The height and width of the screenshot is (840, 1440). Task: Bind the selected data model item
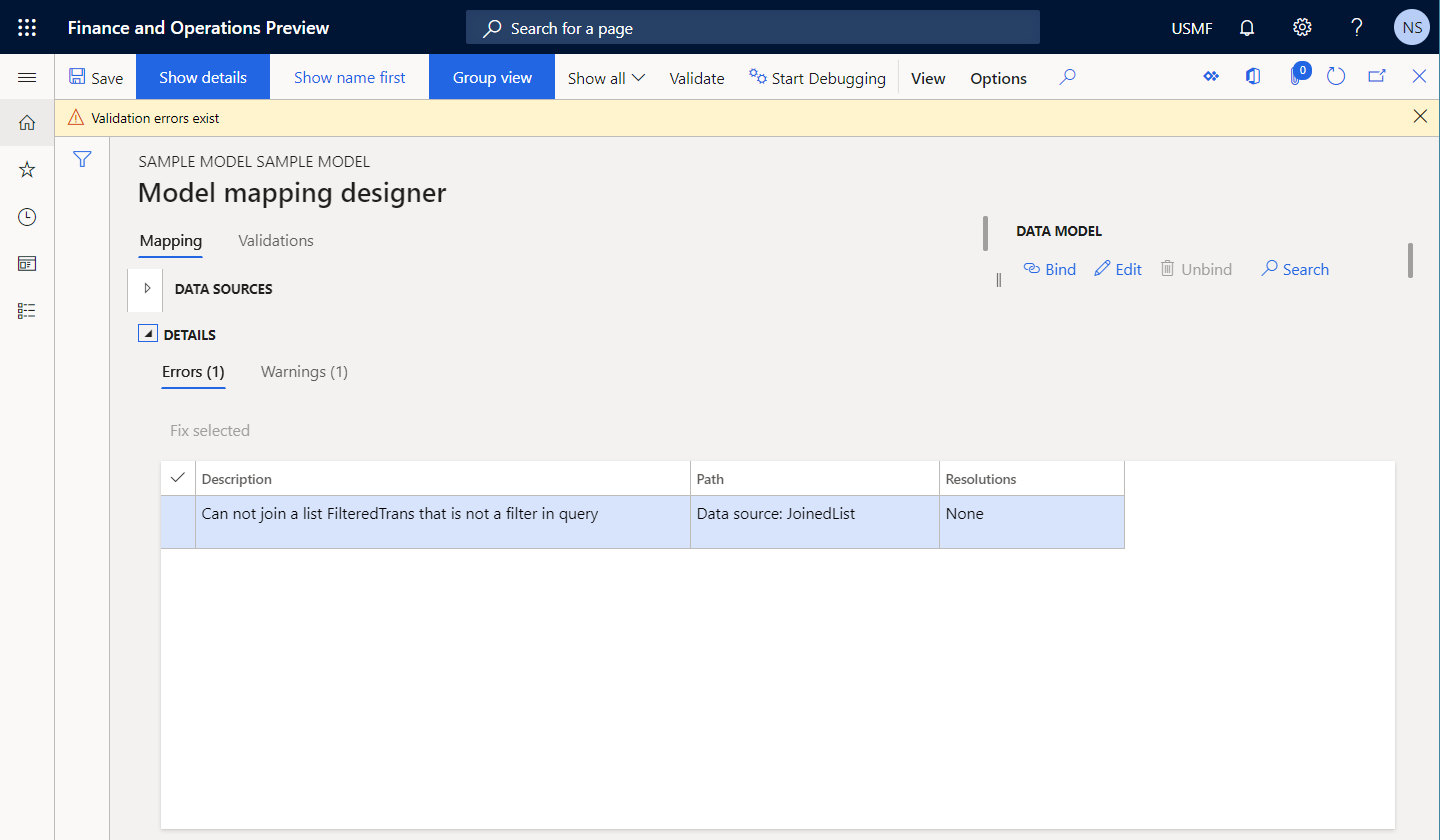point(1049,268)
